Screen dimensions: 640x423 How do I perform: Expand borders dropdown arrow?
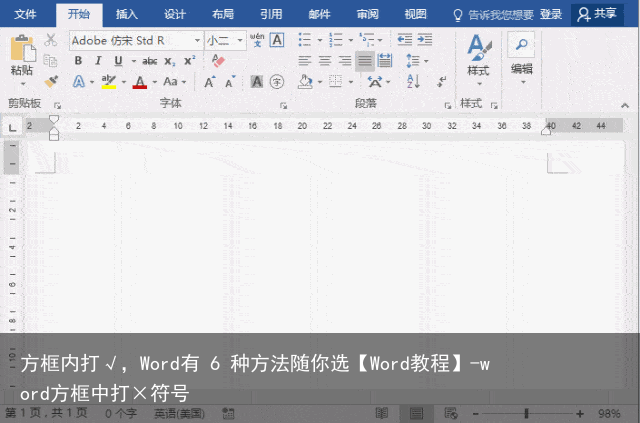pos(351,82)
